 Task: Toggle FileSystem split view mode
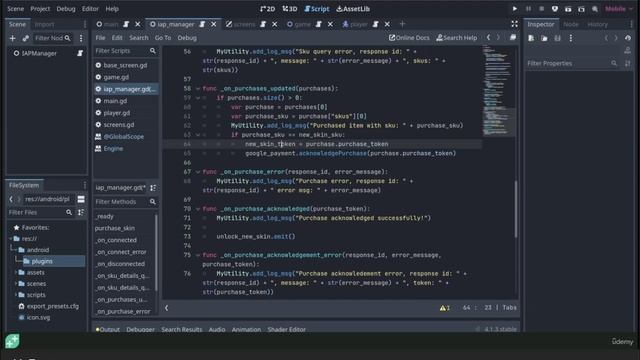point(81,199)
